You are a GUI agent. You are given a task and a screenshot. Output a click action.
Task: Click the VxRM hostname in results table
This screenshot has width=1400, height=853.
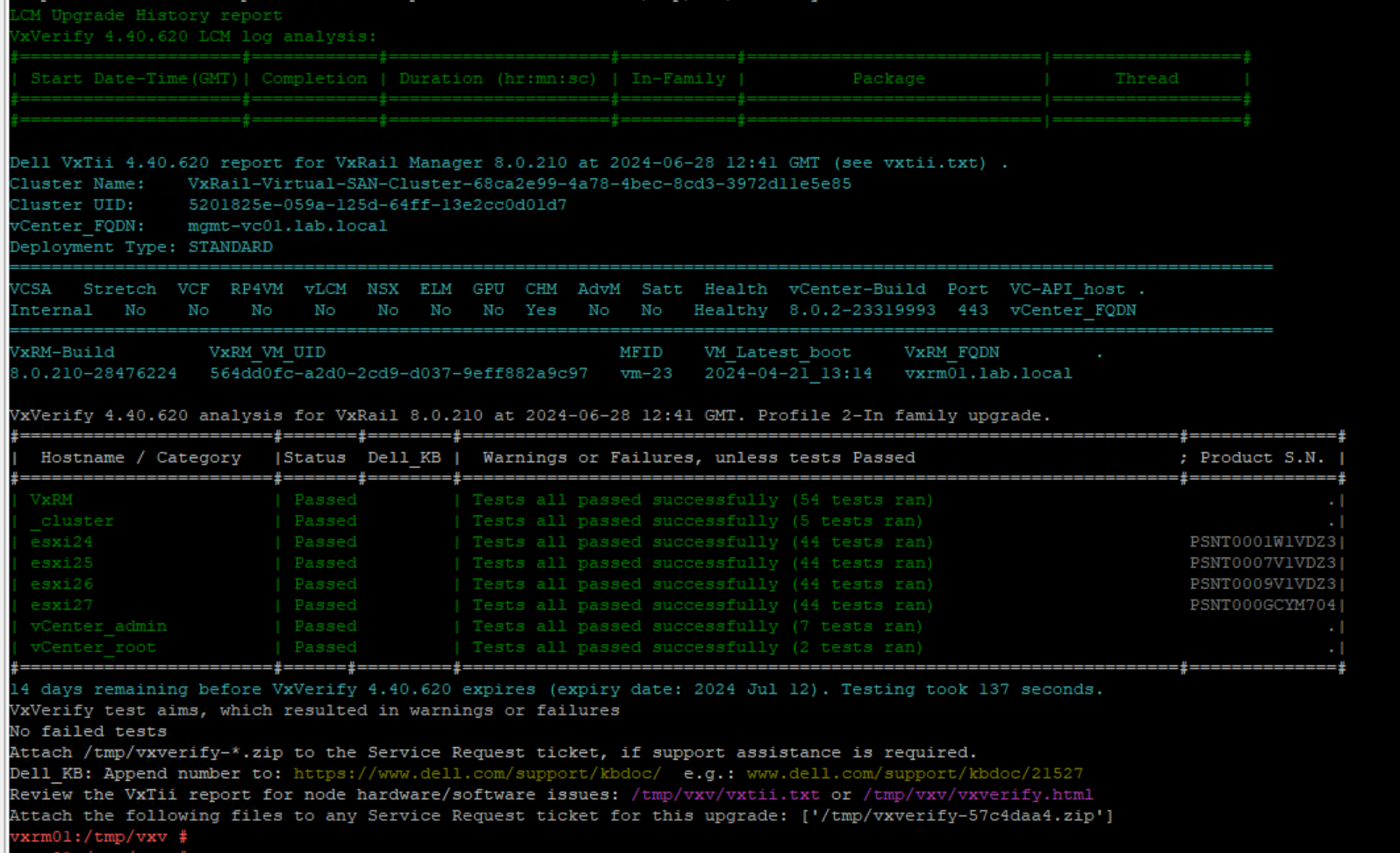[51, 499]
